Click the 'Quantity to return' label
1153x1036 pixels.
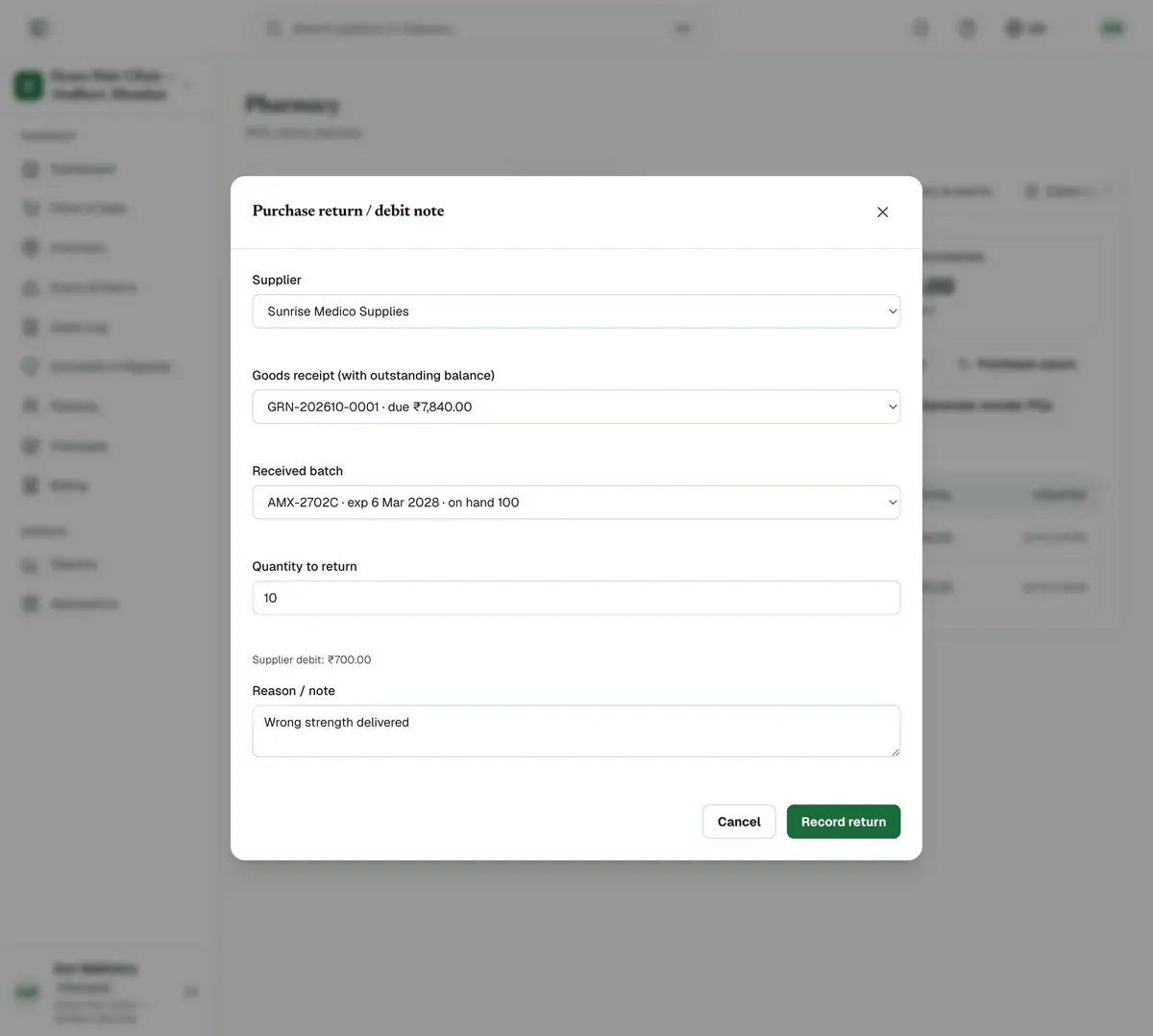[305, 567]
